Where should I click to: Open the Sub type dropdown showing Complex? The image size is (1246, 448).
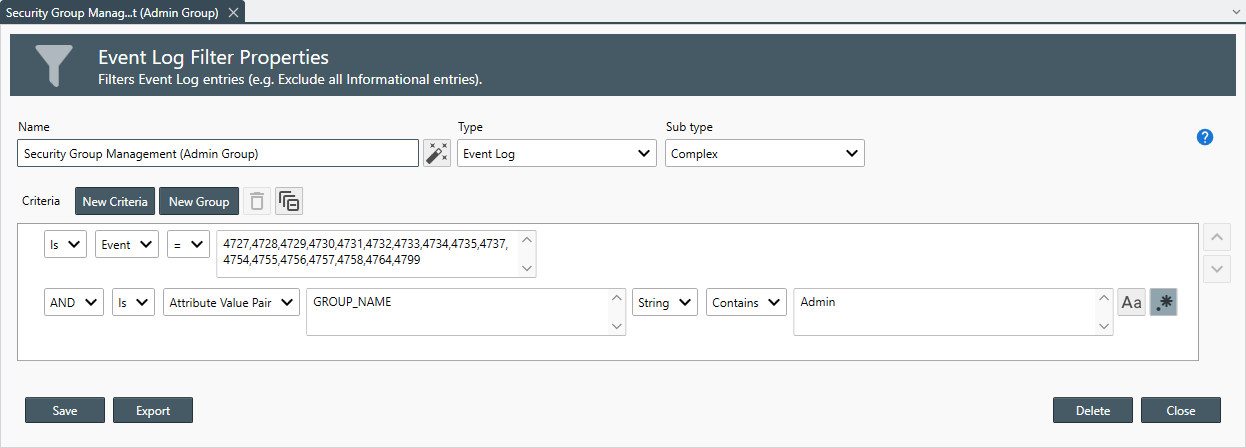tap(764, 153)
